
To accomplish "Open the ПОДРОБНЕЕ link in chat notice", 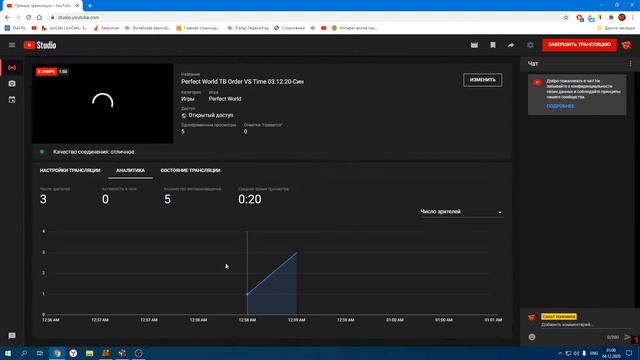I will (x=560, y=106).
